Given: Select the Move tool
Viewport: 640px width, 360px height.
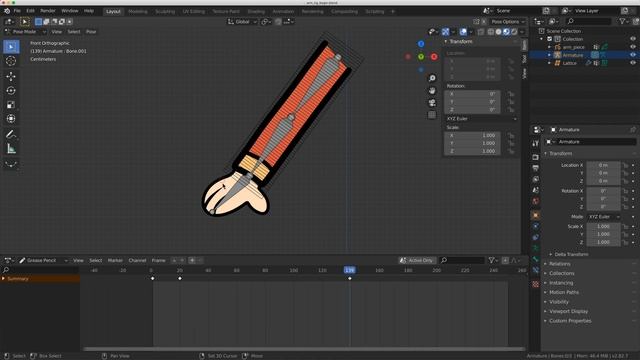Looking at the screenshot, I should click(11, 76).
